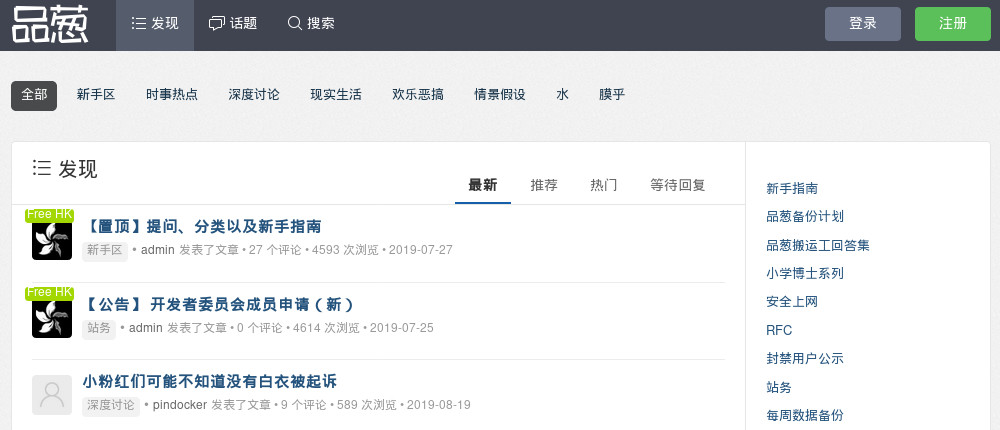
Task: Click the 话题 speech bubble icon
Action: point(216,24)
